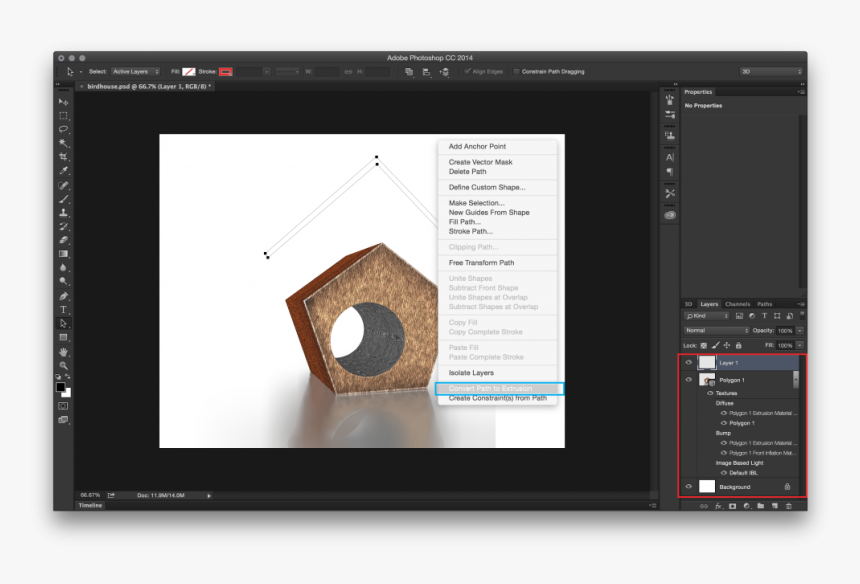The image size is (860, 584).
Task: Open the Timeline panel
Action: 91,506
